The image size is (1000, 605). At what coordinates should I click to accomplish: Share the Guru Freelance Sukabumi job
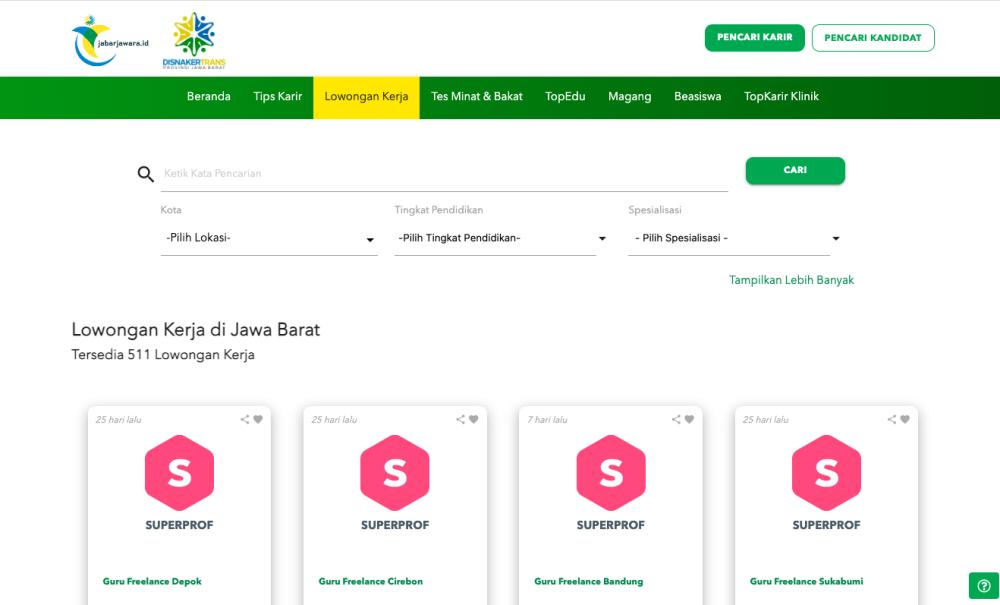coord(891,419)
